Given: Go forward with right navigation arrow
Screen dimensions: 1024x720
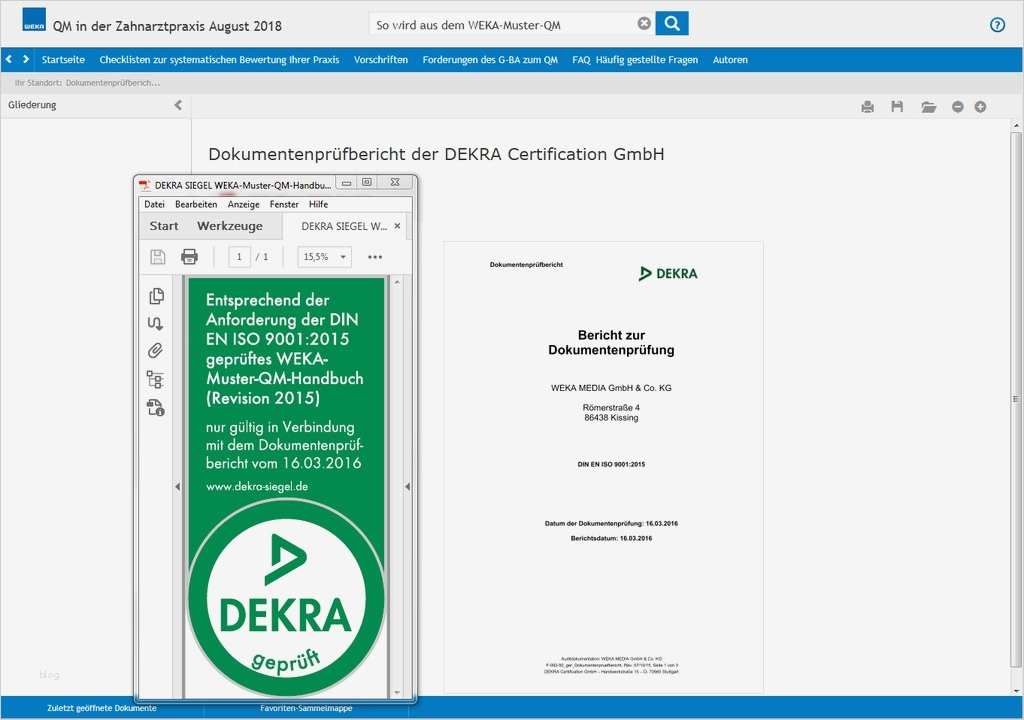Looking at the screenshot, I should click(x=26, y=59).
